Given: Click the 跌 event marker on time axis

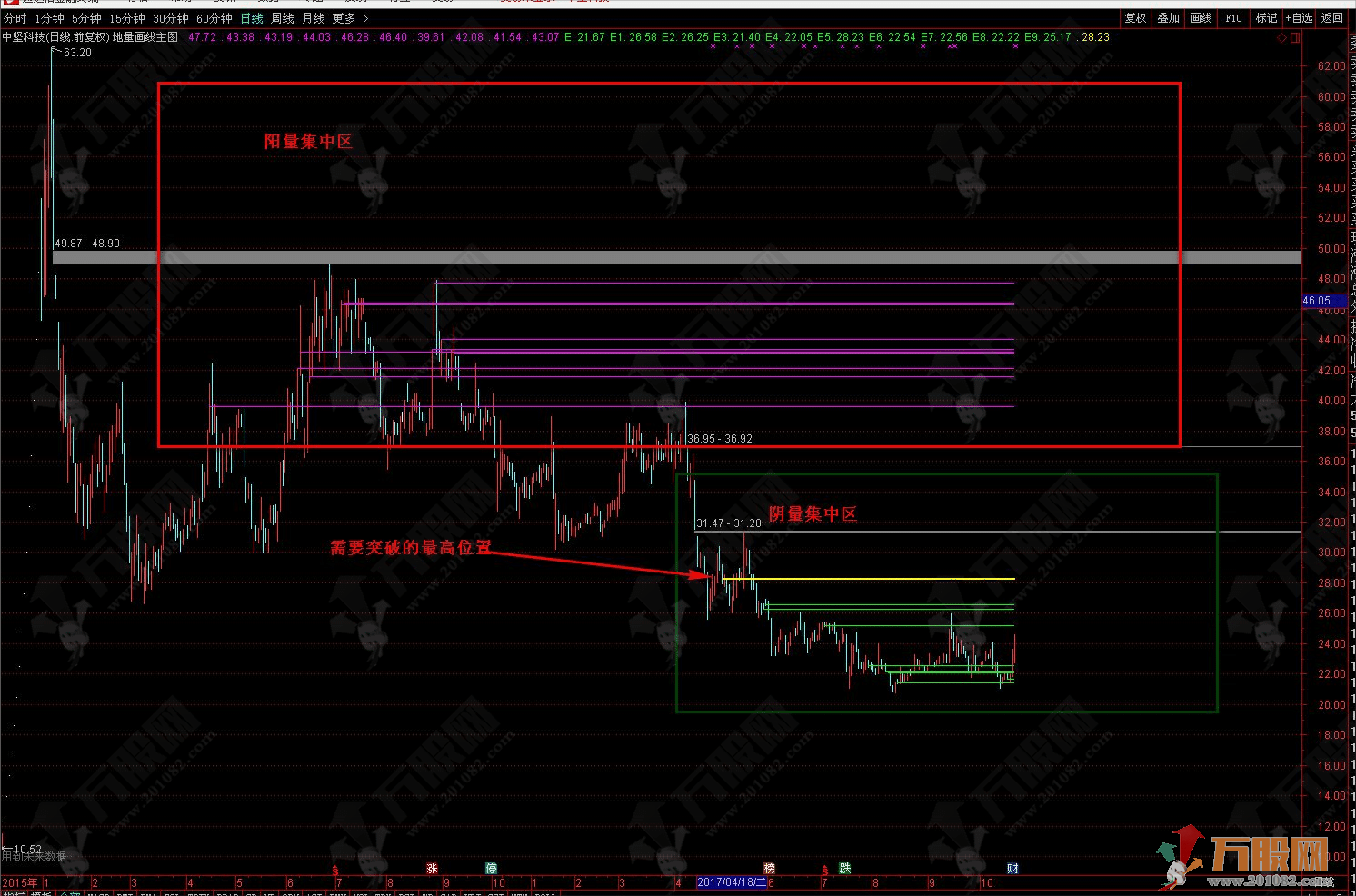Looking at the screenshot, I should (x=844, y=869).
